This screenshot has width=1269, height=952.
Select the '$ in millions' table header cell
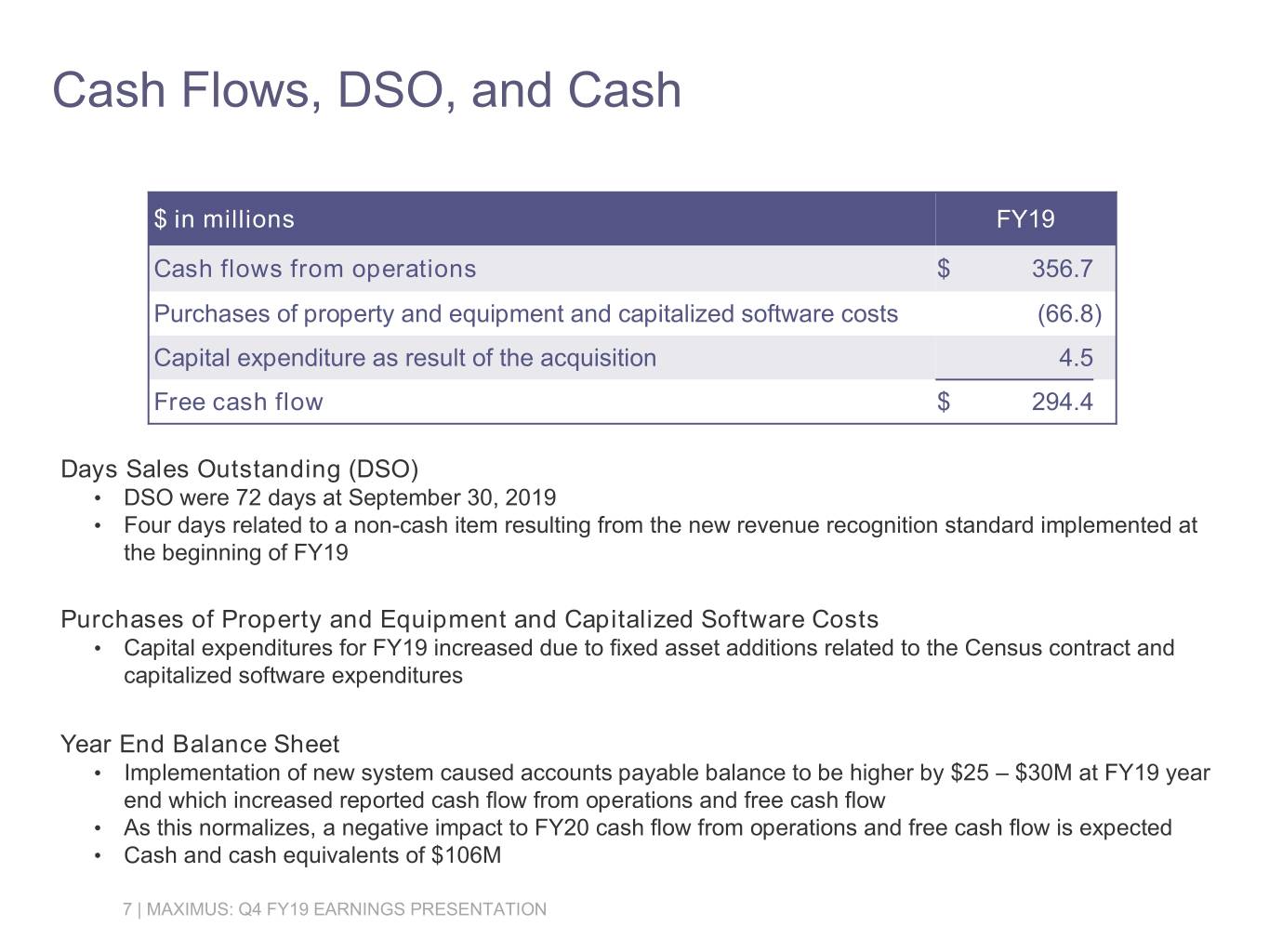(x=224, y=219)
